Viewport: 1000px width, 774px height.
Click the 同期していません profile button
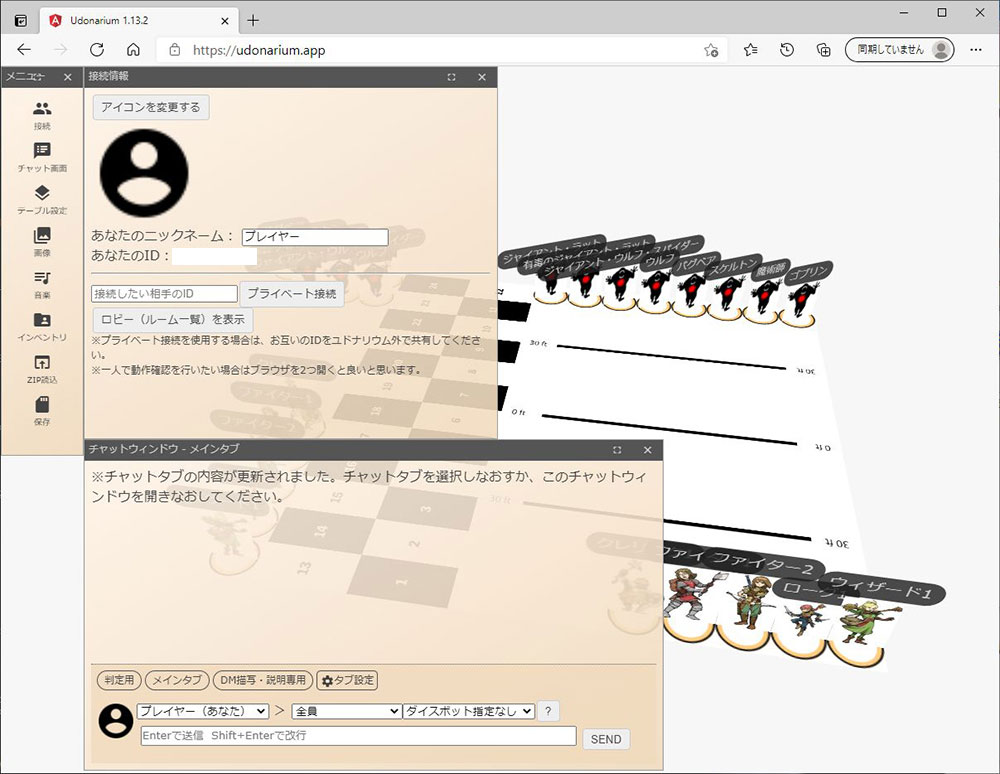pos(899,50)
